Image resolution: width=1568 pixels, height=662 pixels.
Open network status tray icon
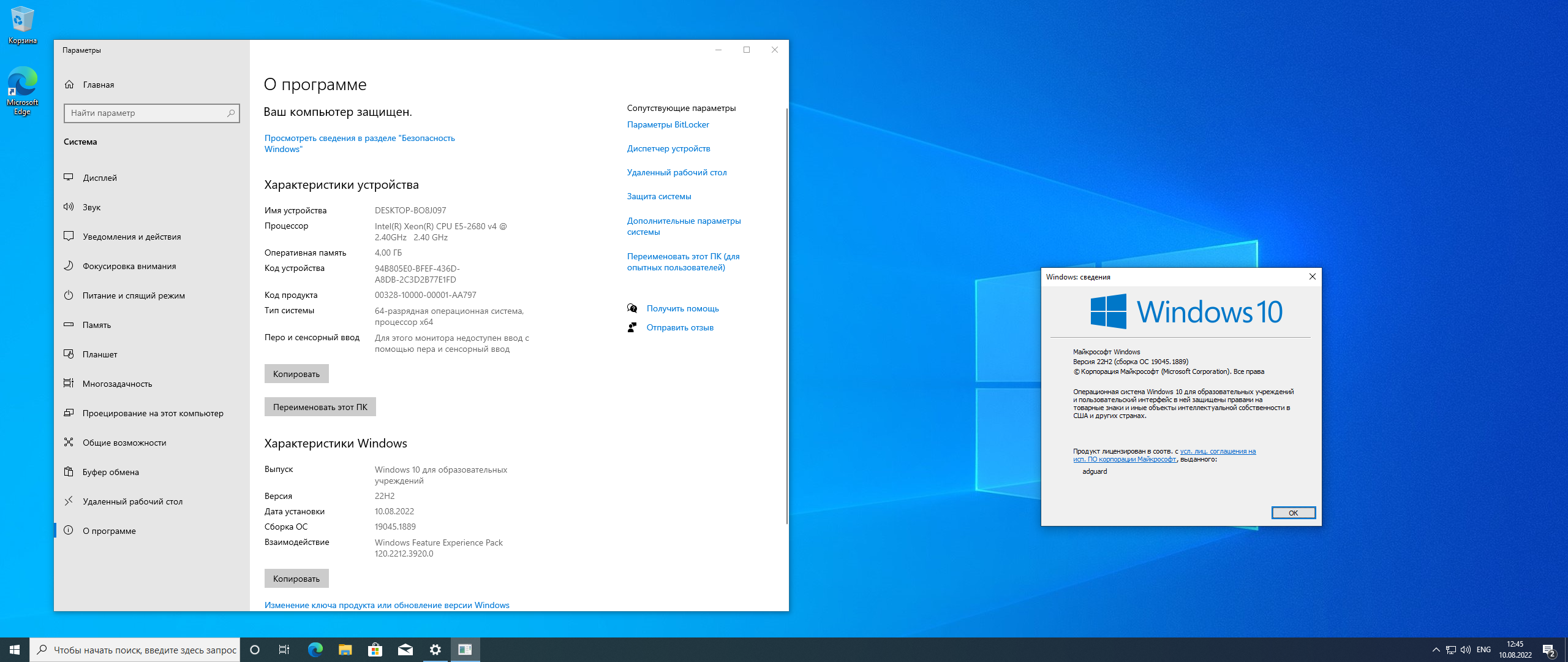[x=1450, y=650]
